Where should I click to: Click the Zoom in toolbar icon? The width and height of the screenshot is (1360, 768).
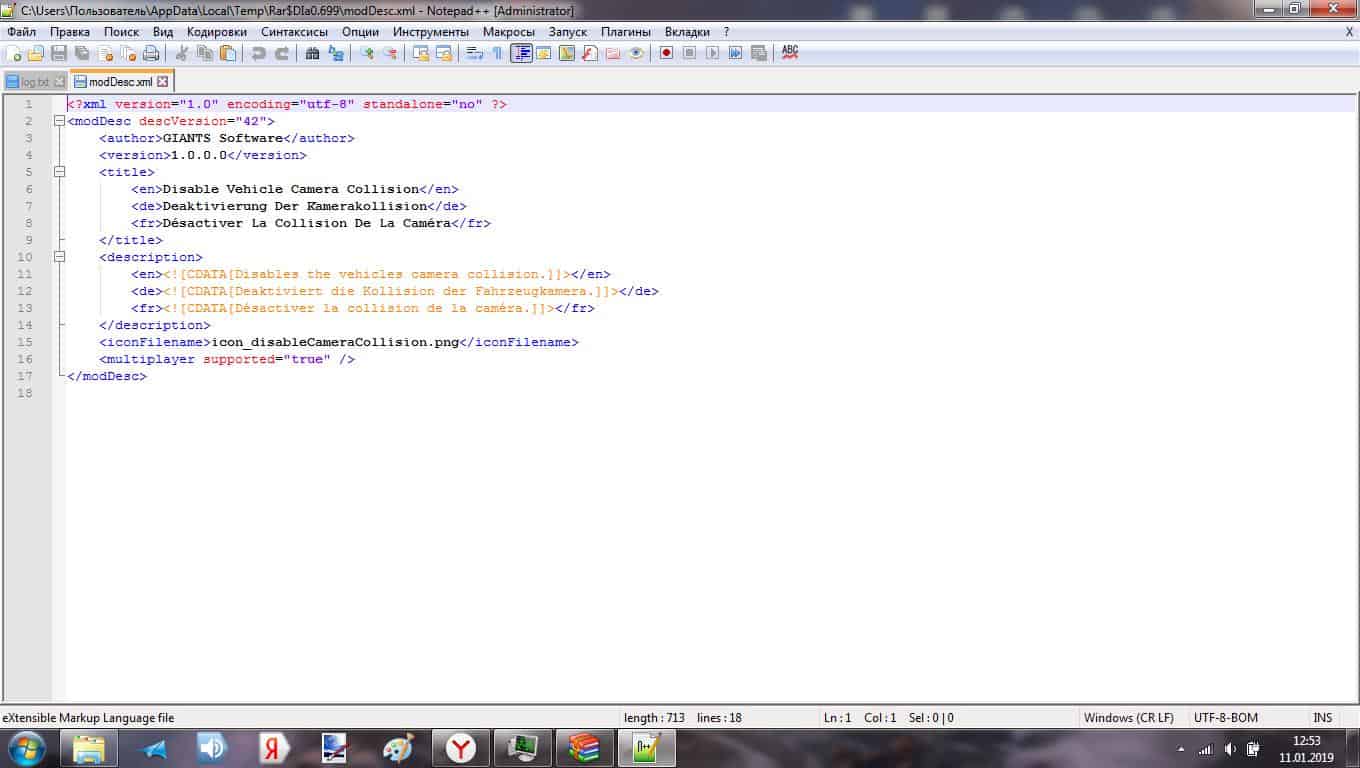click(x=367, y=53)
